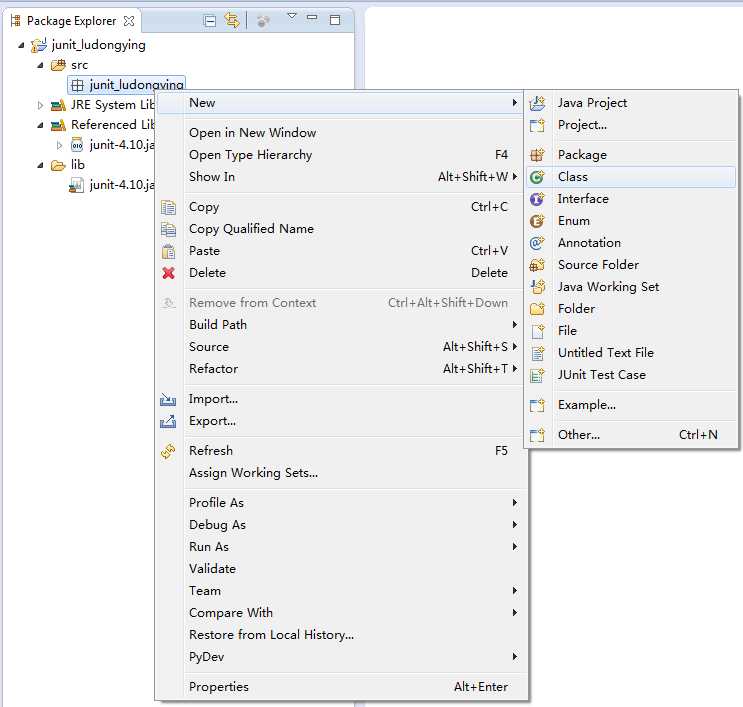Click the Referenced Libraries icon
The width and height of the screenshot is (743, 707).
click(58, 125)
